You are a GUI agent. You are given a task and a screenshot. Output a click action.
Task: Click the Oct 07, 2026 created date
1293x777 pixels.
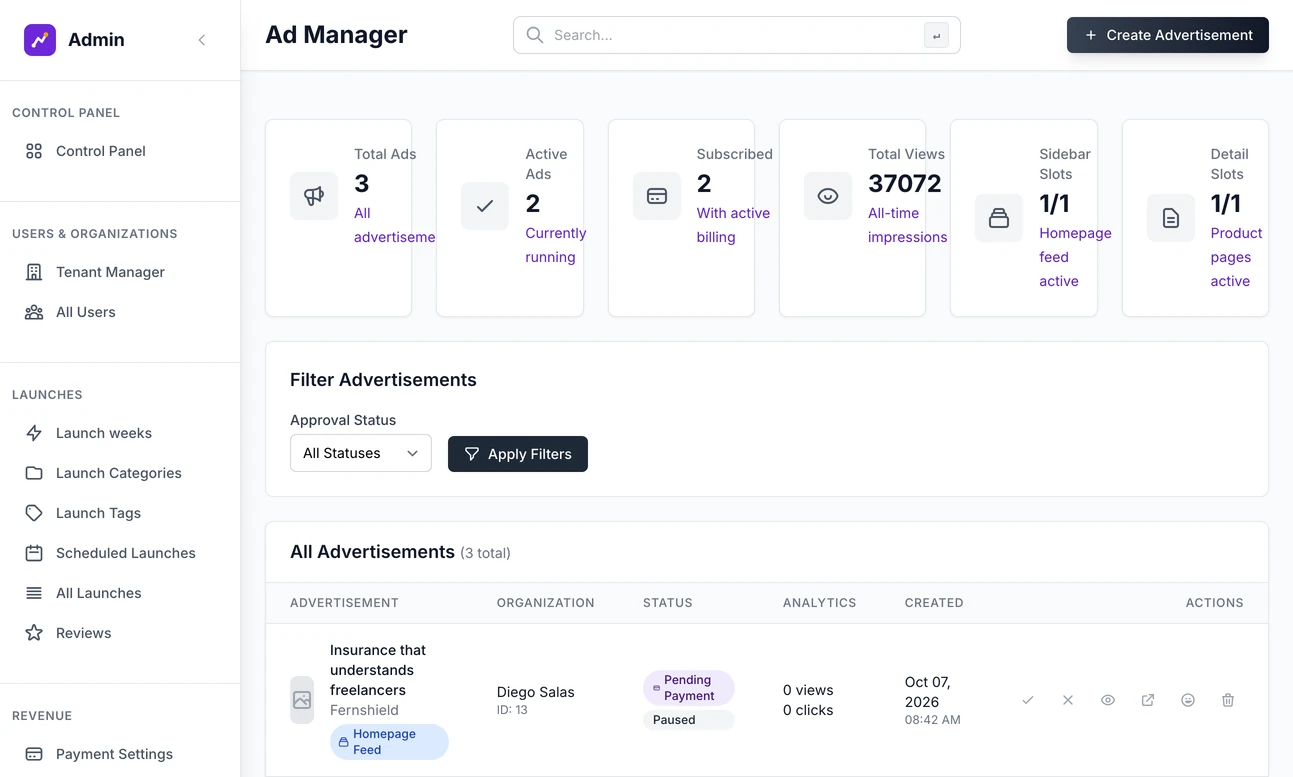(928, 692)
